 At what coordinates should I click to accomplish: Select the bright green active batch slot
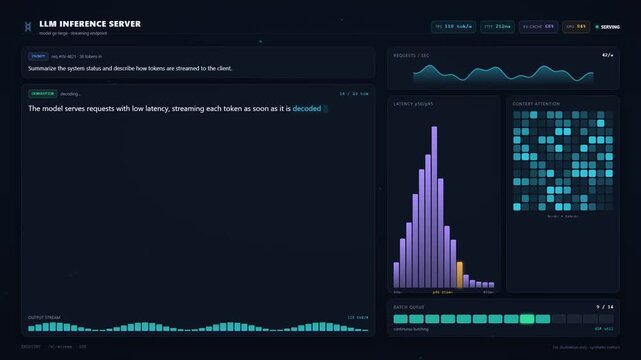point(527,319)
